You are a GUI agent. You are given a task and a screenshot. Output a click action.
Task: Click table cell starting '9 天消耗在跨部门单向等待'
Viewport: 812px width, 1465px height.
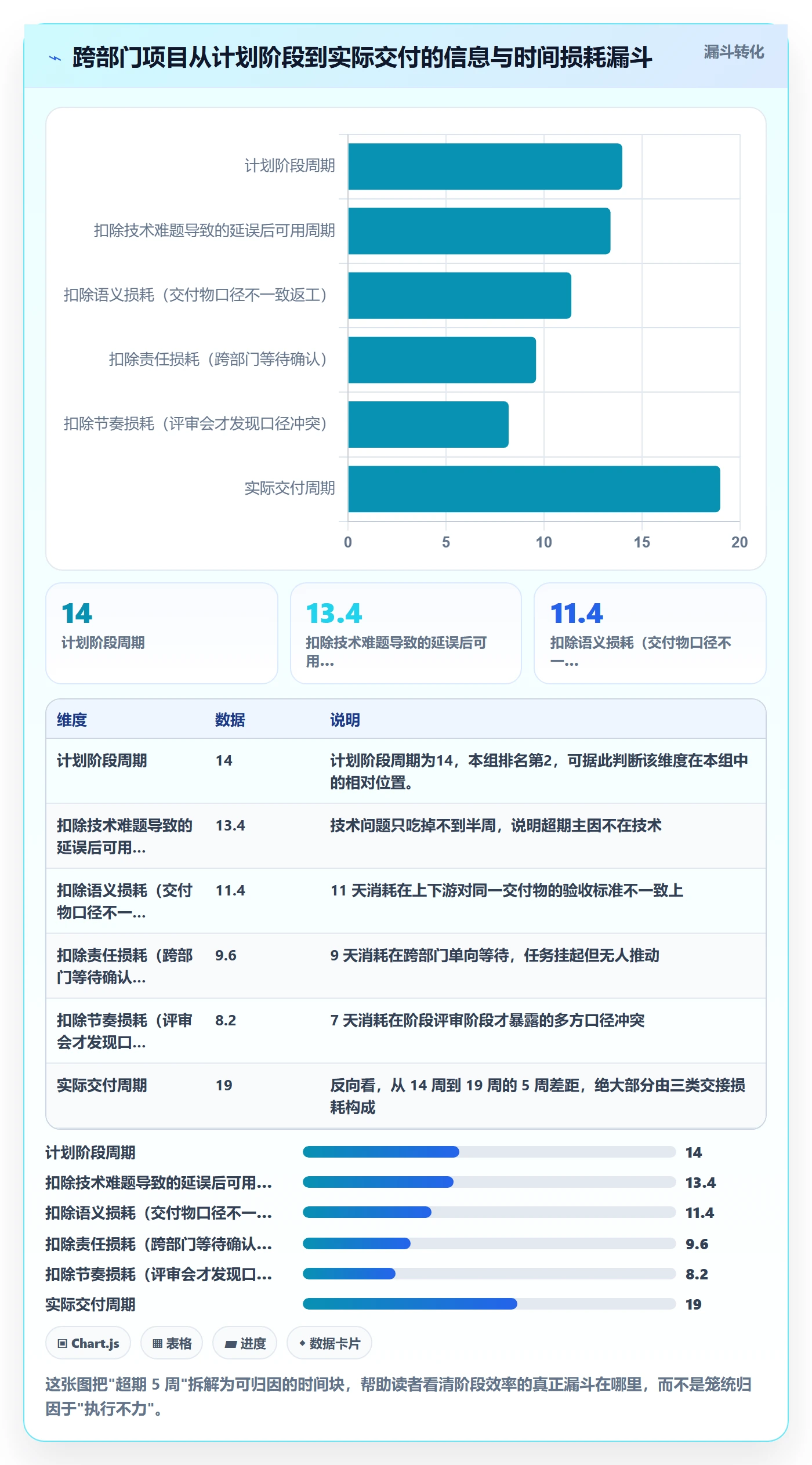(x=495, y=955)
